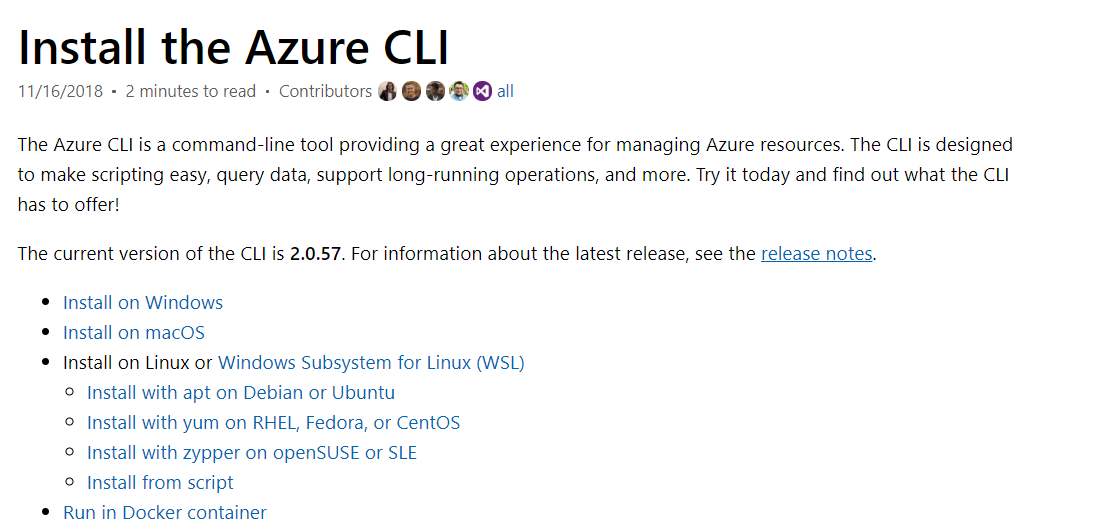Open the 'all' contributors link
1107x525 pixels.
(x=505, y=91)
